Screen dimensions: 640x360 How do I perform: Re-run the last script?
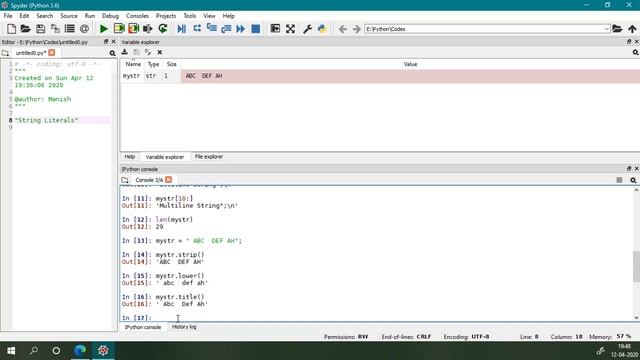pyautogui.click(x=163, y=29)
